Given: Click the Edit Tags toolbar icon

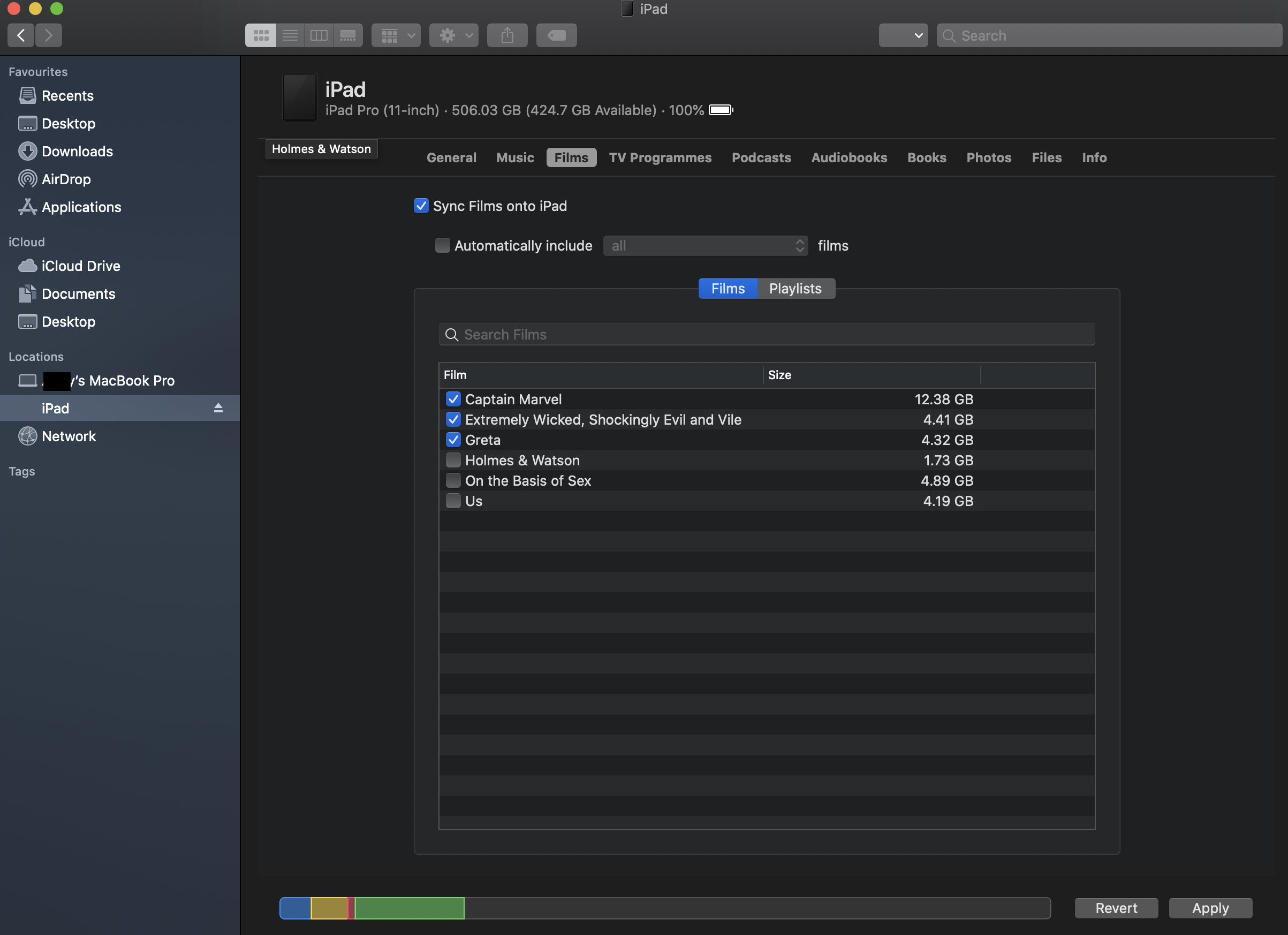Looking at the screenshot, I should tap(556, 35).
